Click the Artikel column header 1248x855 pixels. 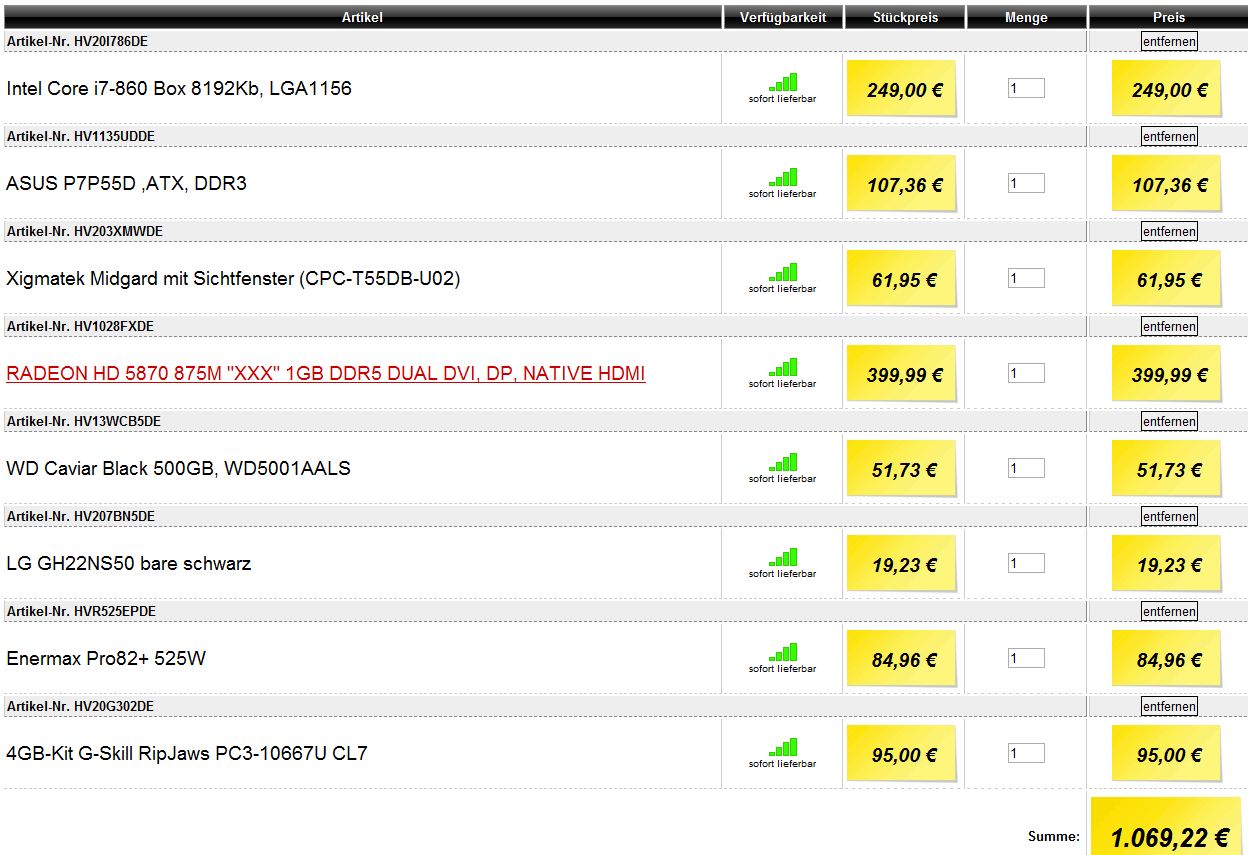[362, 17]
